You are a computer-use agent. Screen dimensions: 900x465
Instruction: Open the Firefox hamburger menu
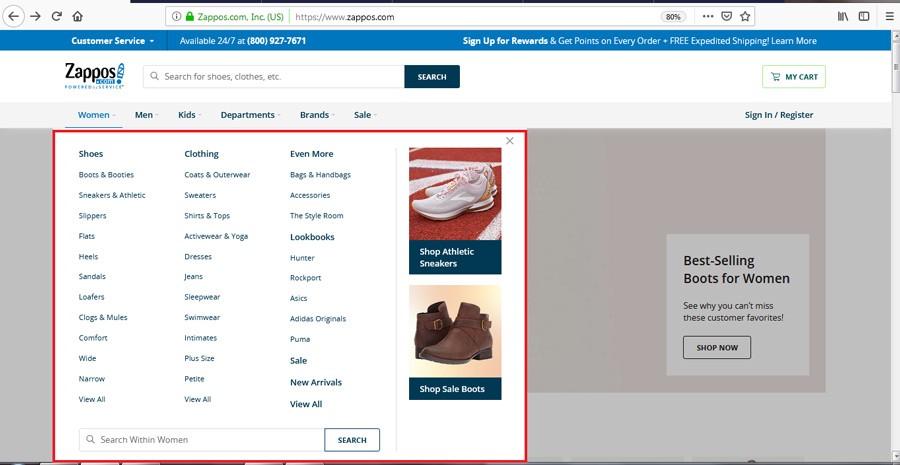coord(889,17)
